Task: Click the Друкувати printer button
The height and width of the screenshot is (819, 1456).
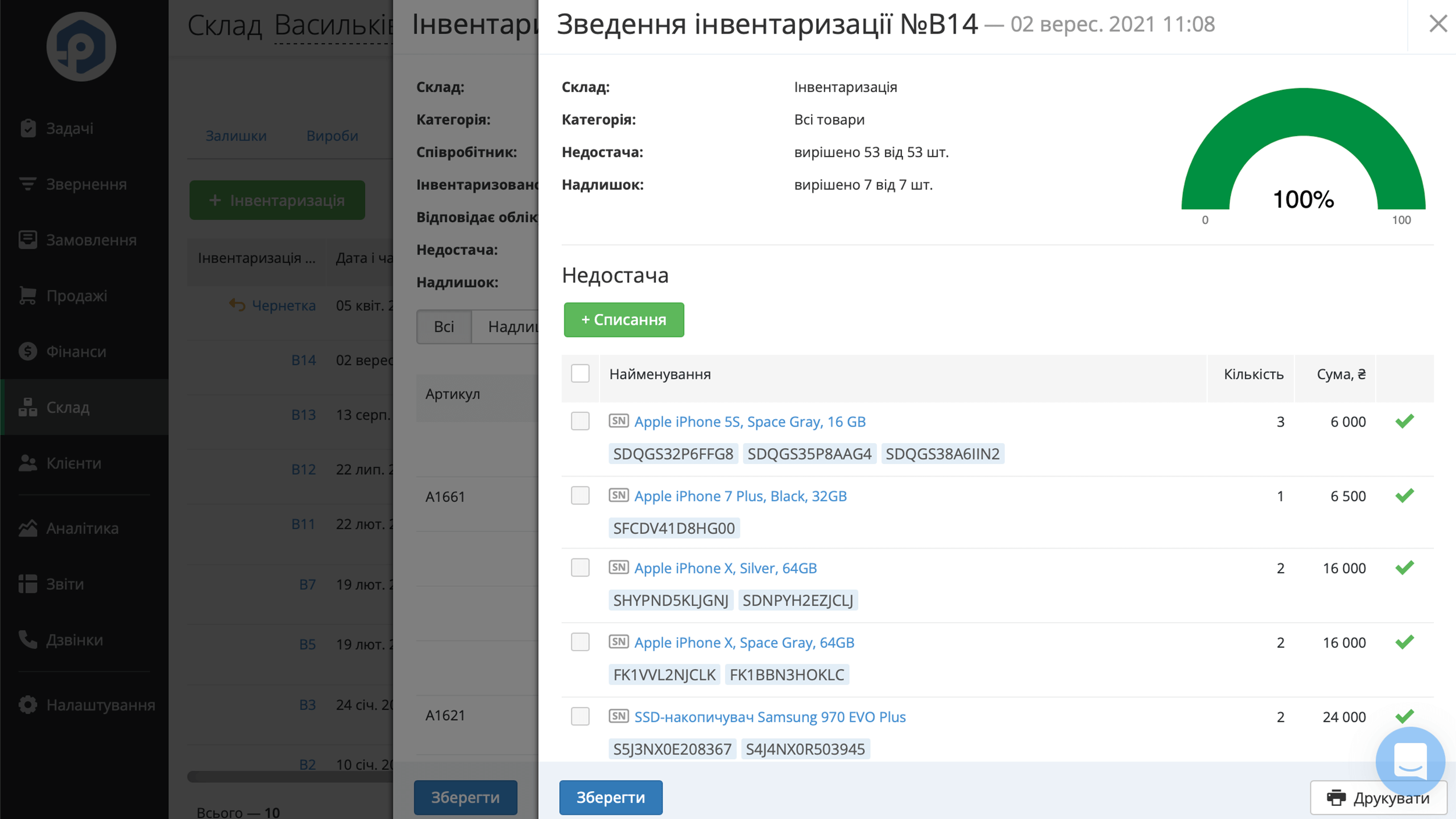Action: pyautogui.click(x=1379, y=798)
